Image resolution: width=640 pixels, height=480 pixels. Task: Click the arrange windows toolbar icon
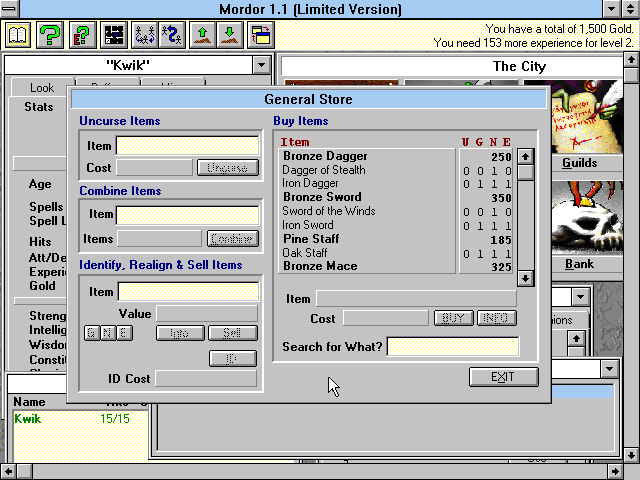[x=260, y=35]
